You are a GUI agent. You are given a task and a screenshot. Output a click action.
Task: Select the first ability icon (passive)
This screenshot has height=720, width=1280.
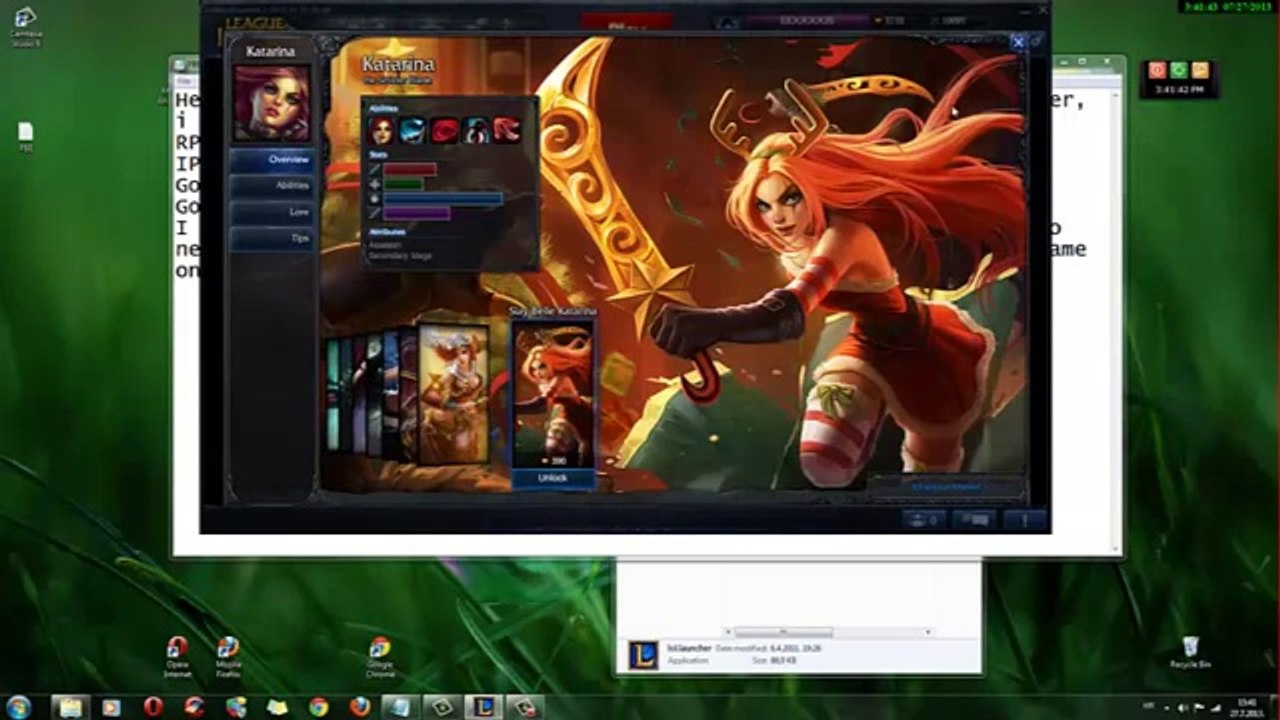pyautogui.click(x=382, y=131)
